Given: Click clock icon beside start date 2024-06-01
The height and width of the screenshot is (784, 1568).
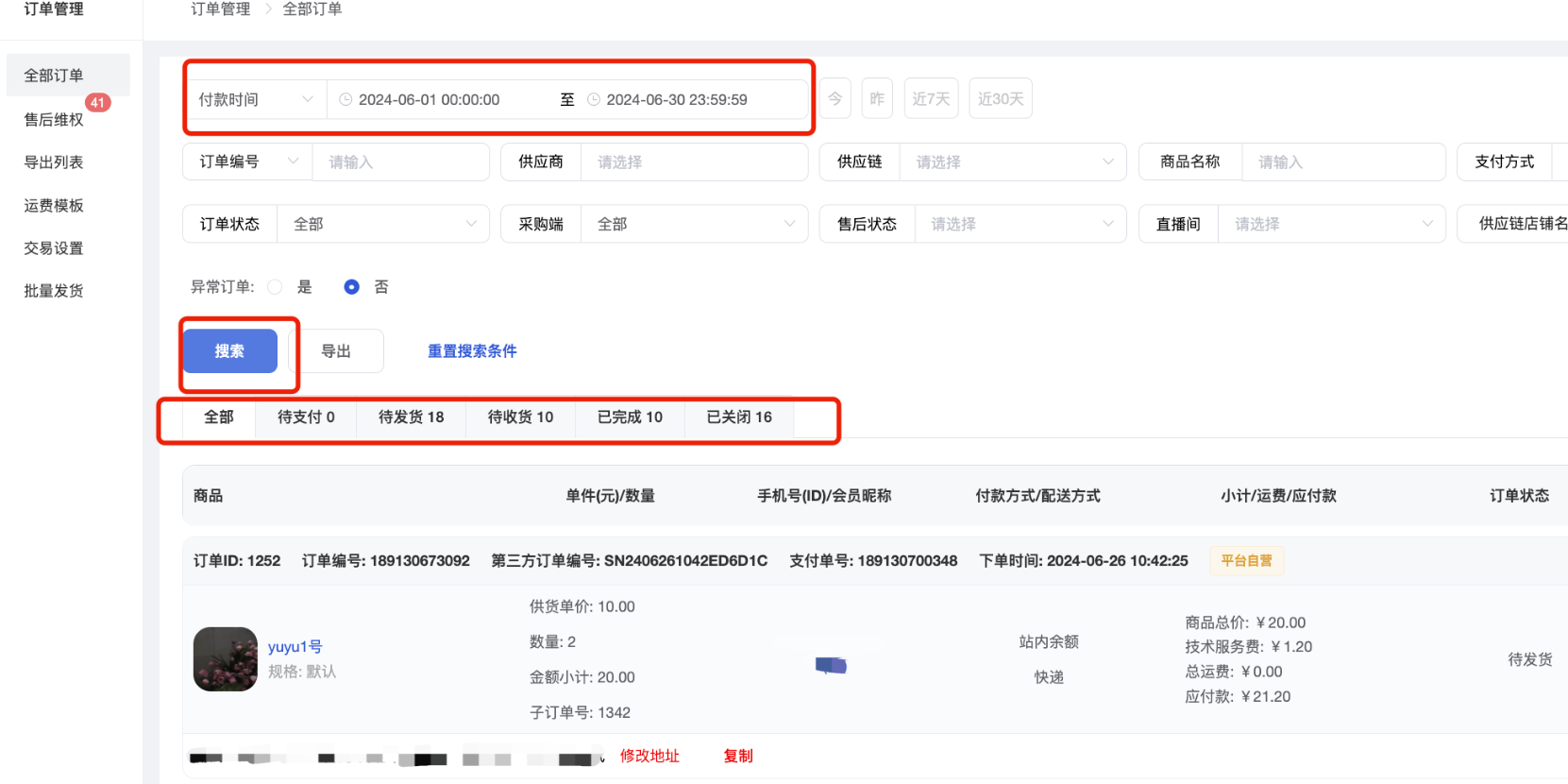Looking at the screenshot, I should [346, 99].
